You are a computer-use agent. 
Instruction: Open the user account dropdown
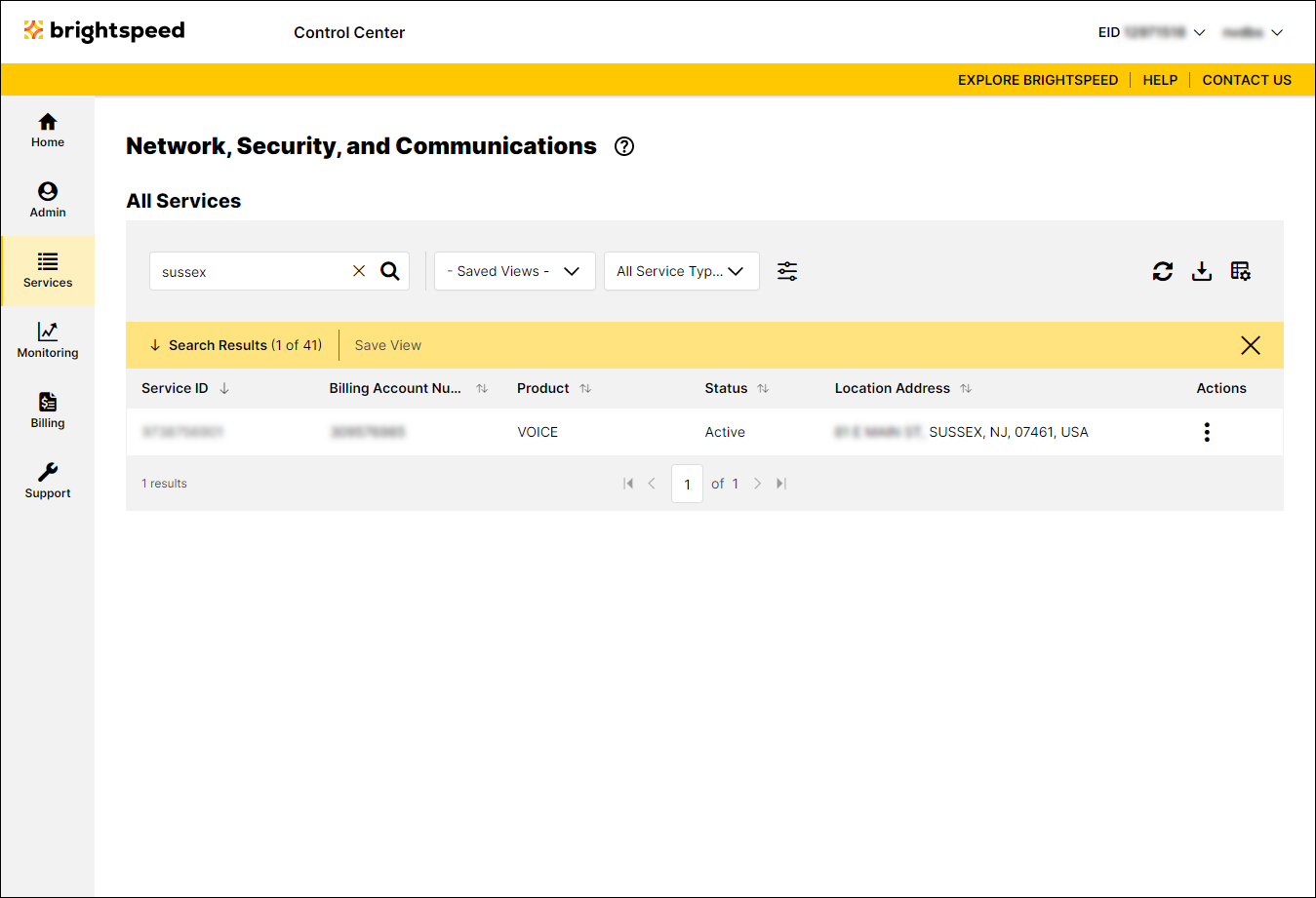pos(1253,32)
